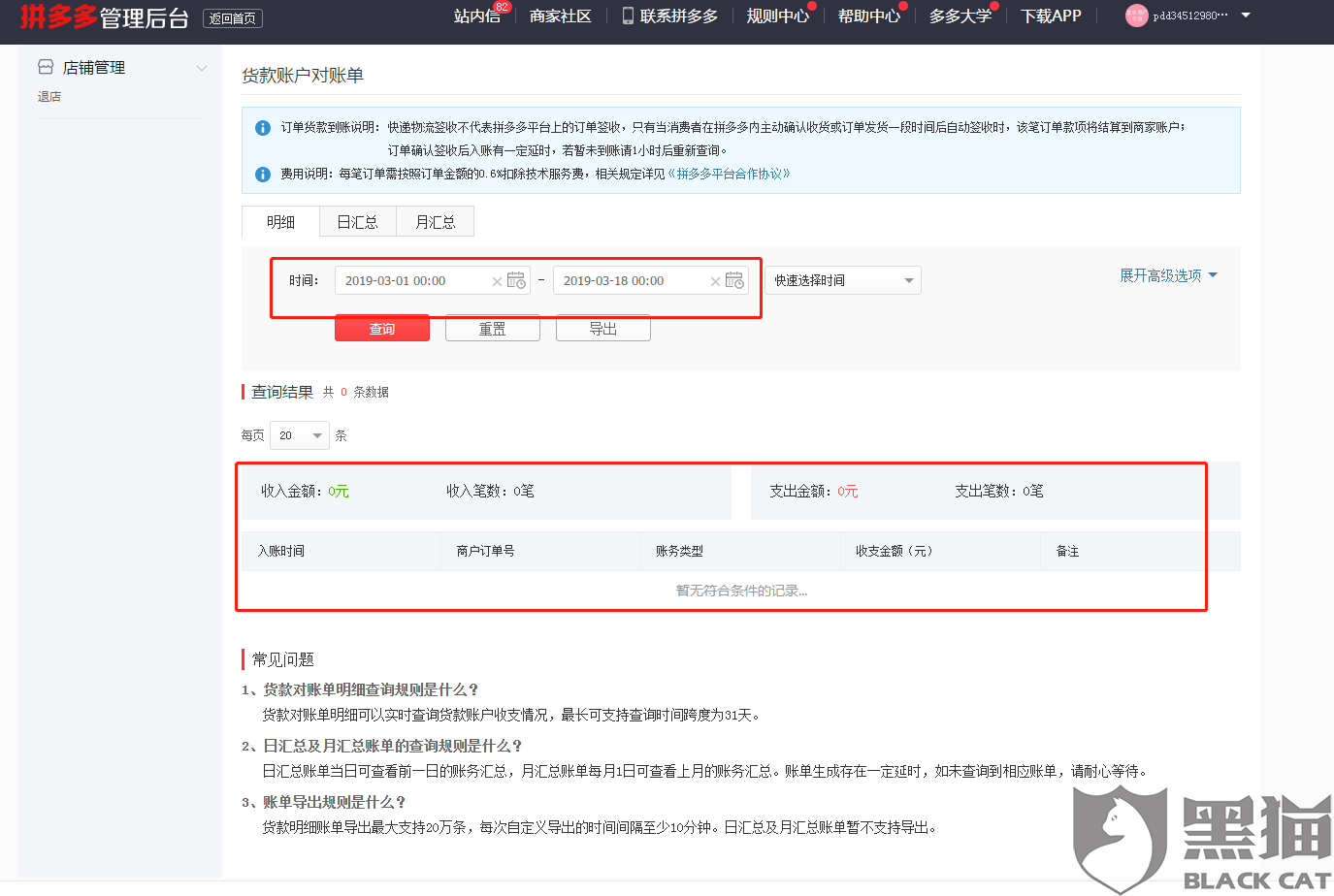Switch to the 明细 tab
1334x896 pixels.
pyautogui.click(x=280, y=222)
